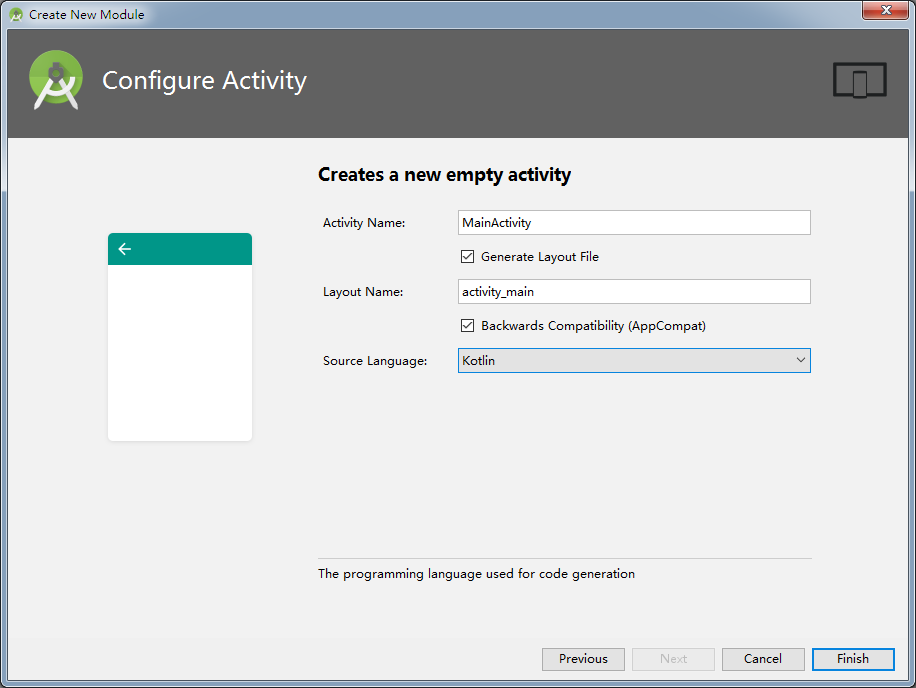Click the "Source Language:" label
Screen dimensions: 916x688
pos(375,361)
